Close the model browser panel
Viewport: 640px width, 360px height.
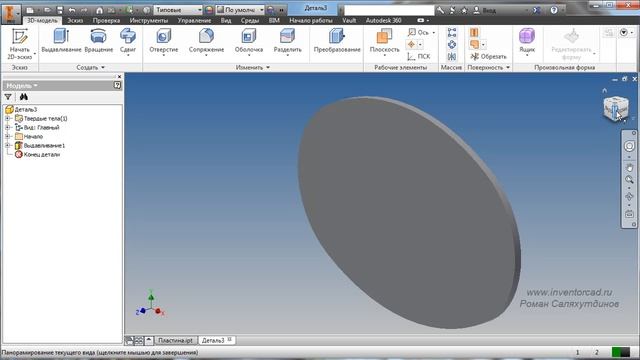click(119, 77)
